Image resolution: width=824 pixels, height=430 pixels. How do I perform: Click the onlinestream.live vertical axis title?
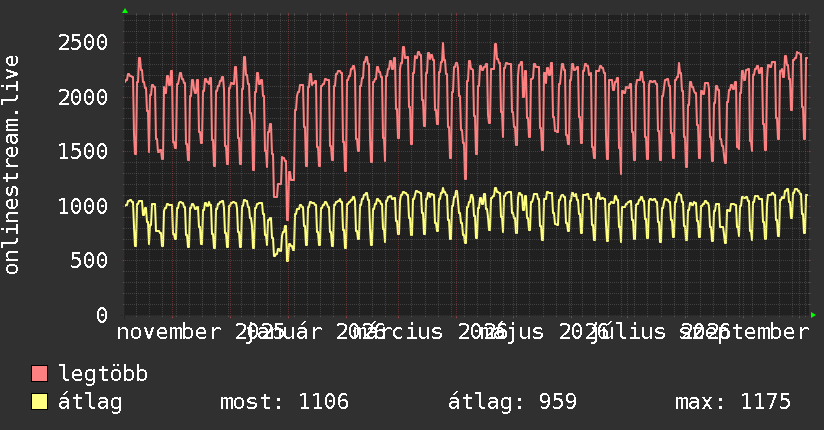pos(11,165)
